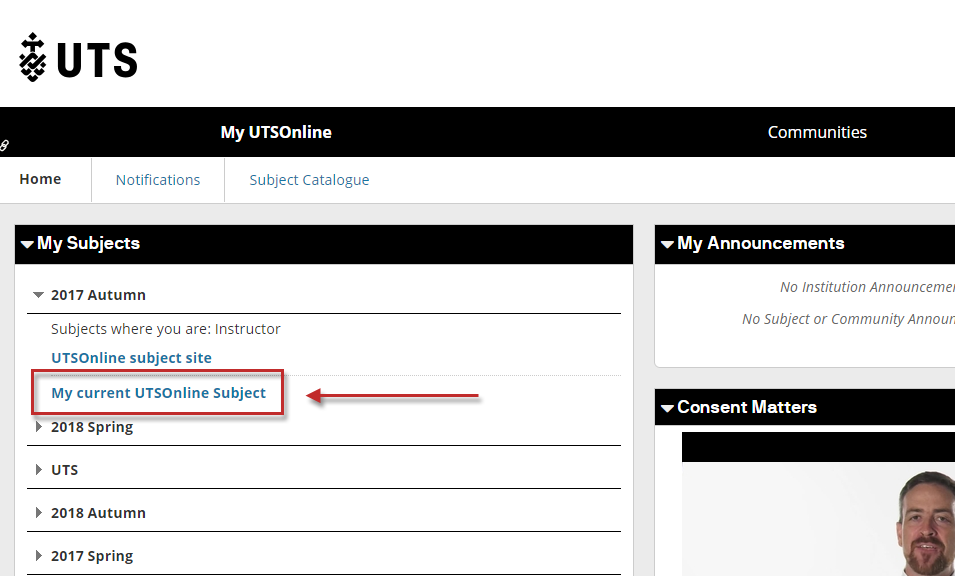Expand the 2018 Autumn term

pos(39,513)
